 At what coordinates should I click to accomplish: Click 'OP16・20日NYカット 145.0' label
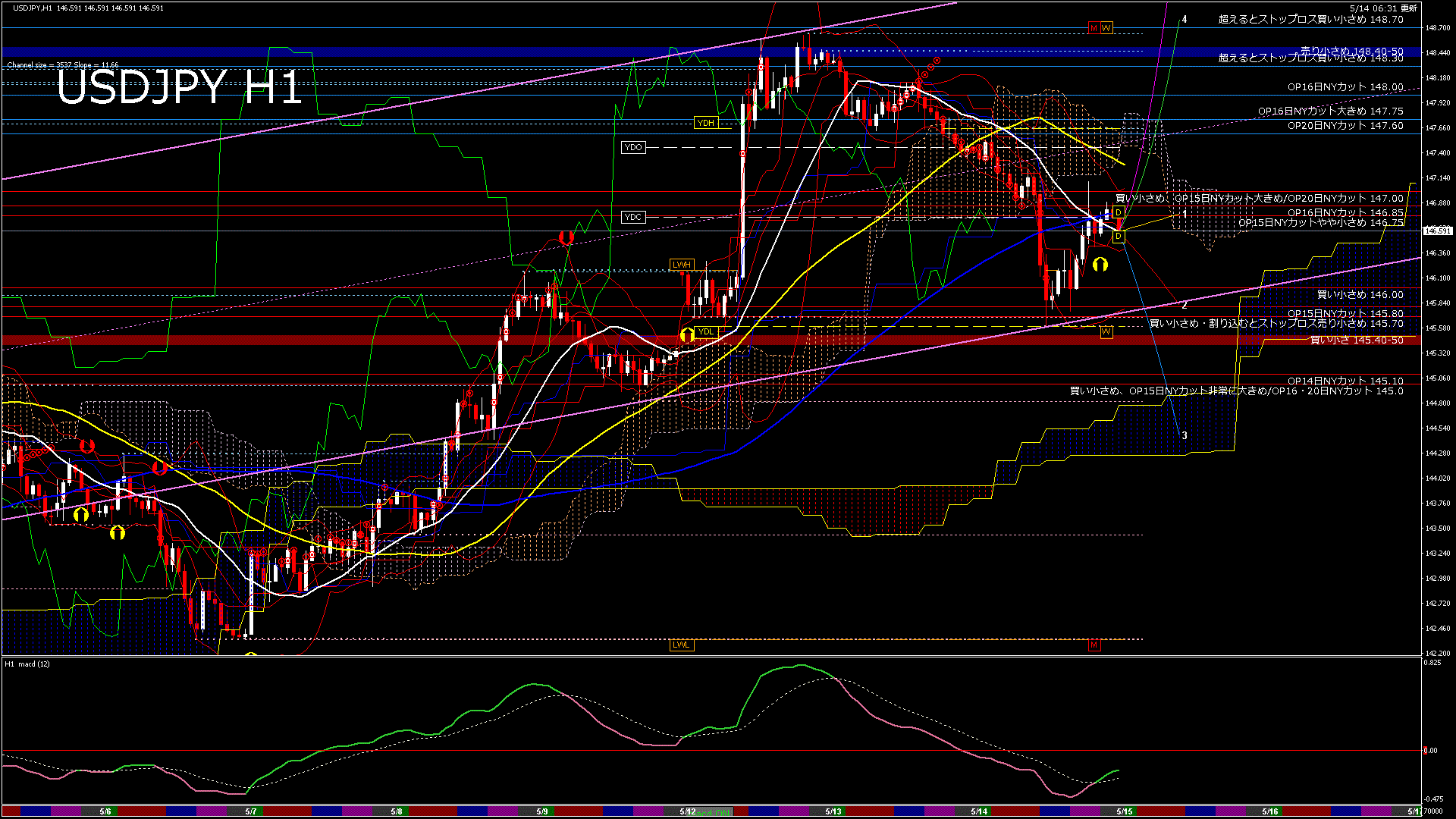(x=1338, y=391)
